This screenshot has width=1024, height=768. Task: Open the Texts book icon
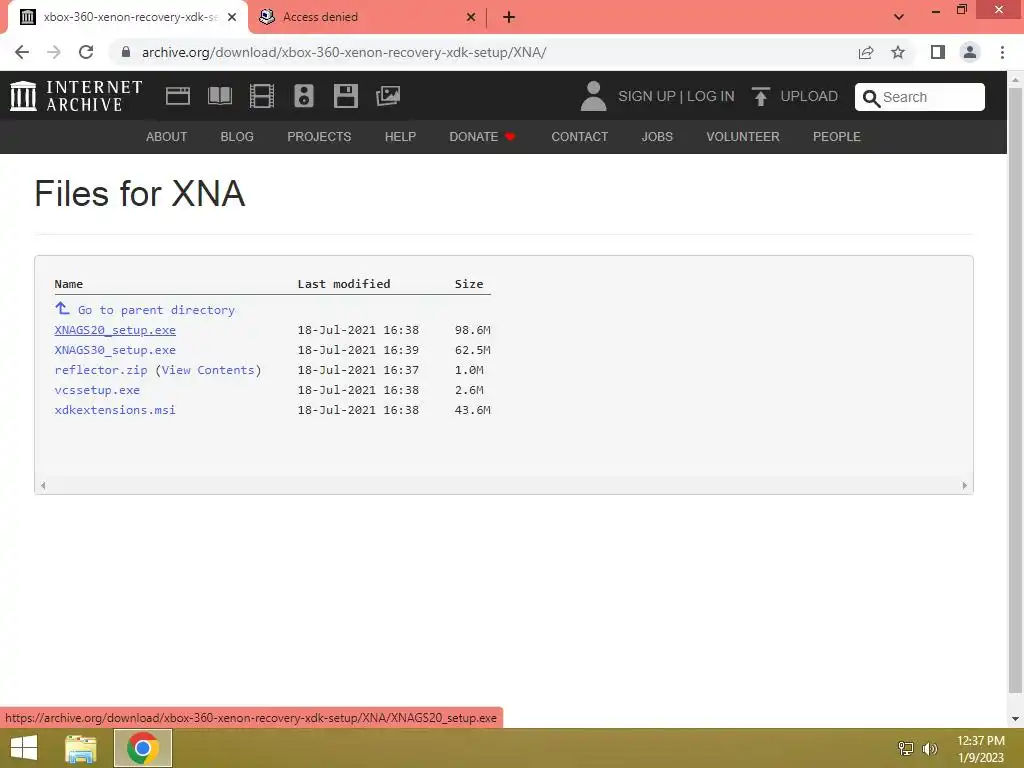coord(219,96)
